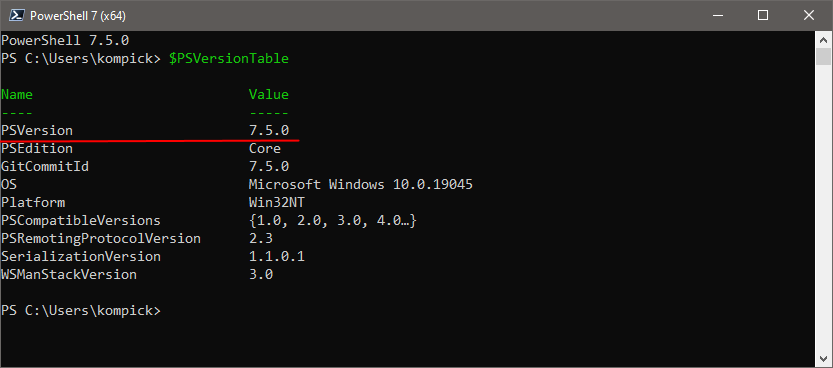Click the PowerShell 7 (x64) title text

coord(78,16)
